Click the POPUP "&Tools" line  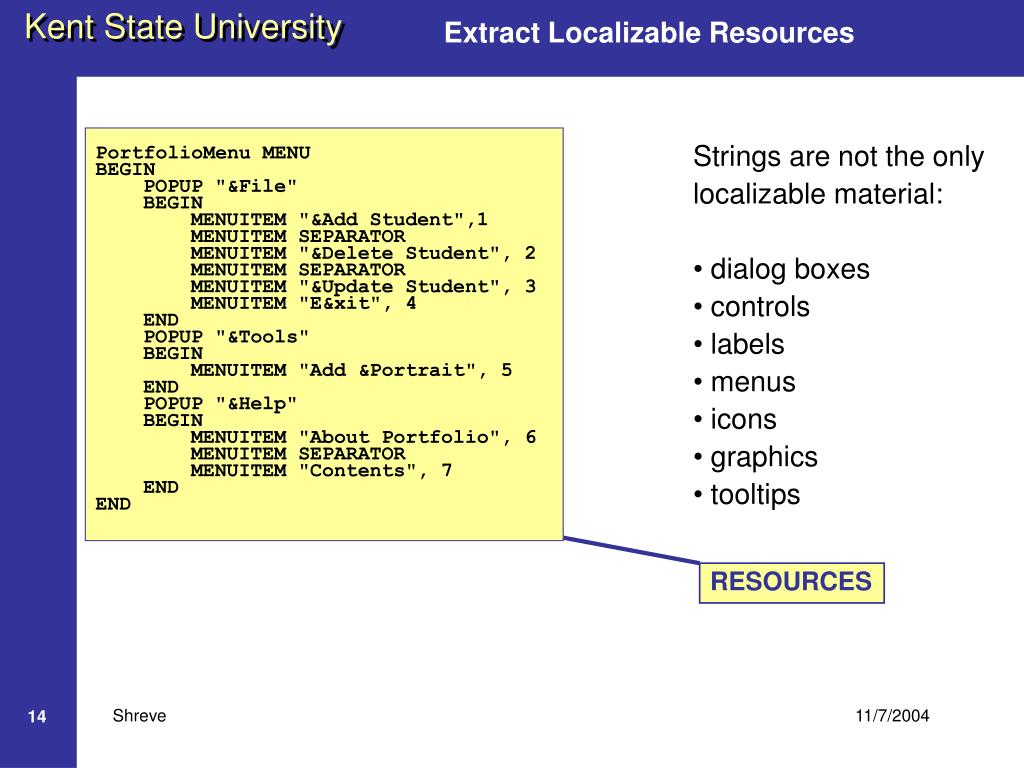[x=226, y=336]
